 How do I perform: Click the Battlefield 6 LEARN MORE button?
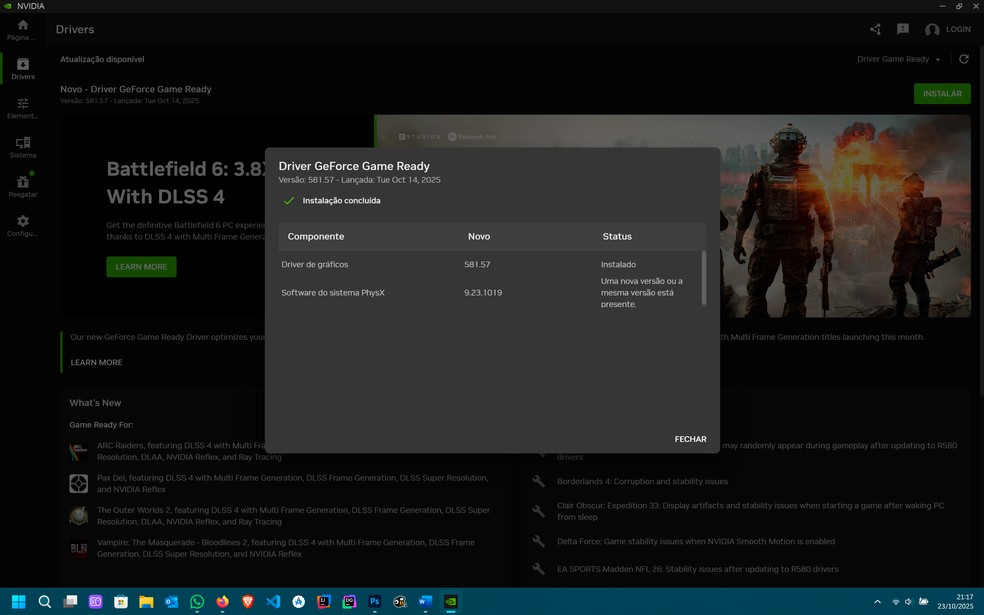[x=141, y=267]
